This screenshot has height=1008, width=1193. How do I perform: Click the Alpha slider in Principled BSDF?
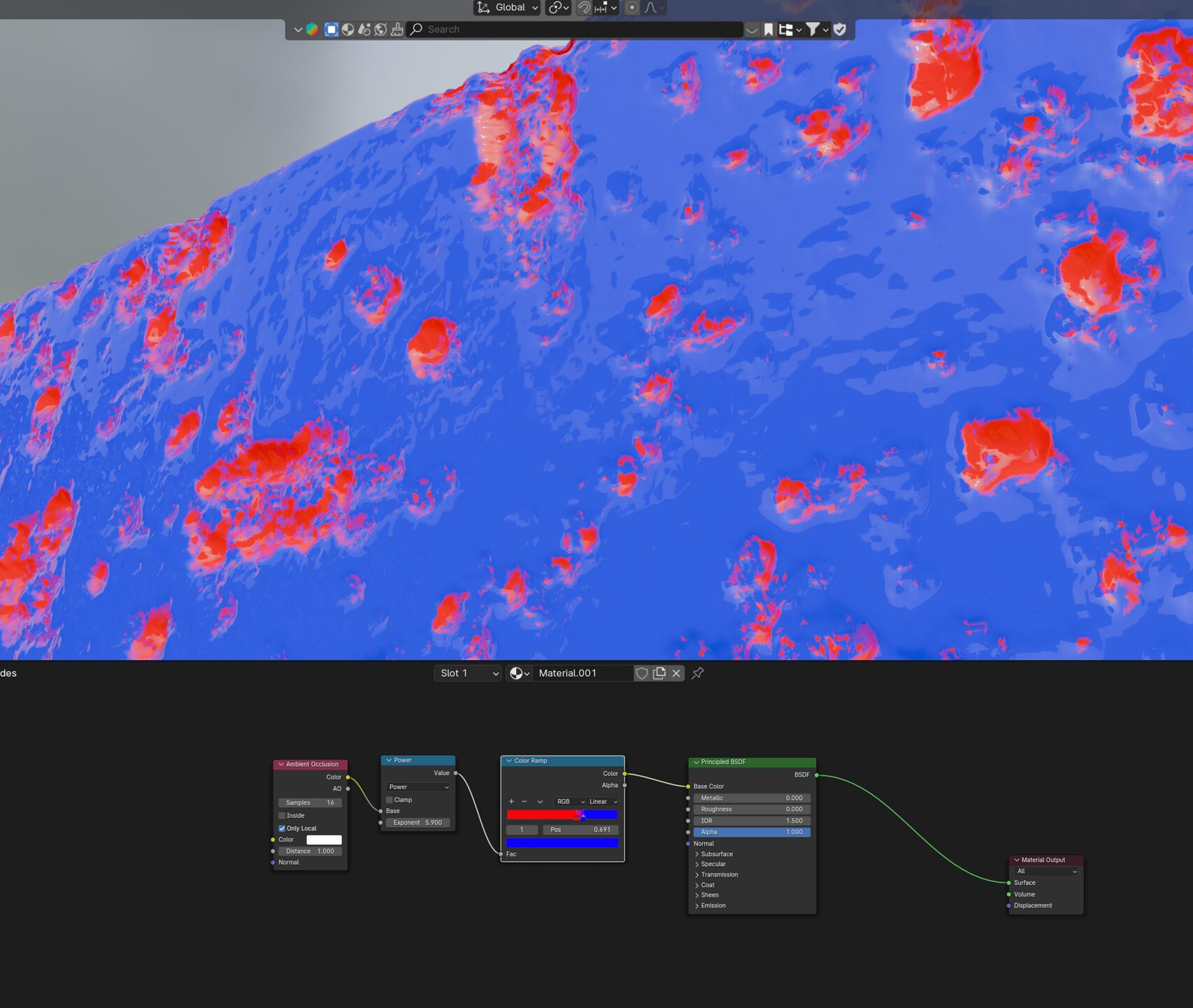pyautogui.click(x=752, y=832)
